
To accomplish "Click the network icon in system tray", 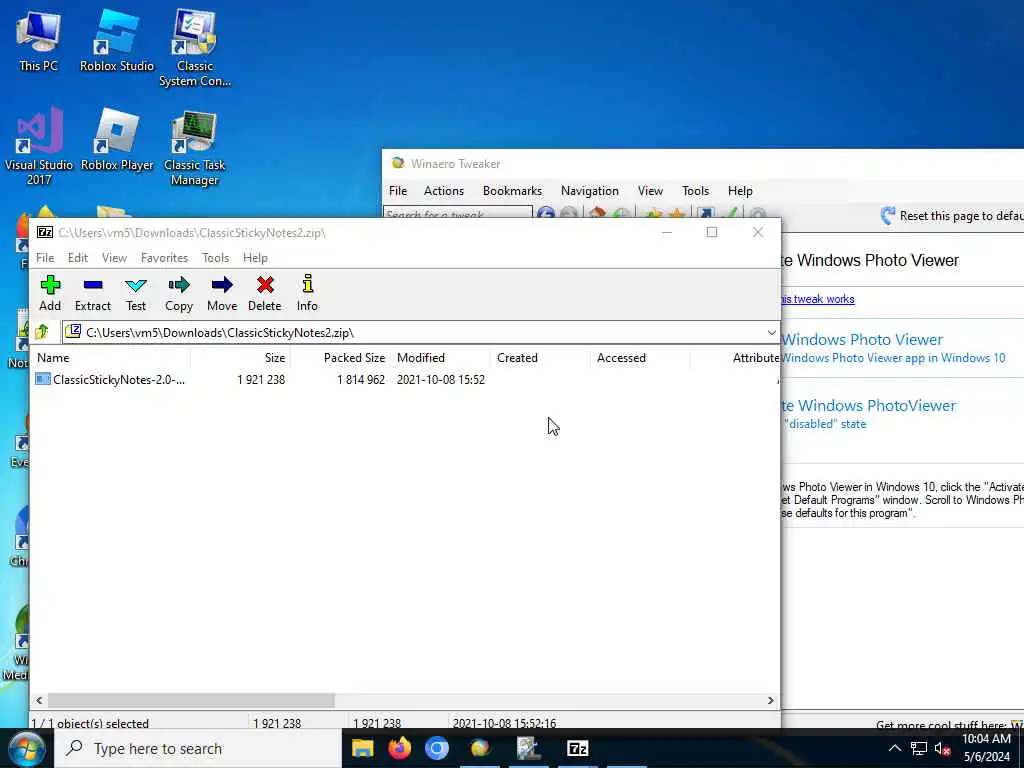I will pos(919,748).
